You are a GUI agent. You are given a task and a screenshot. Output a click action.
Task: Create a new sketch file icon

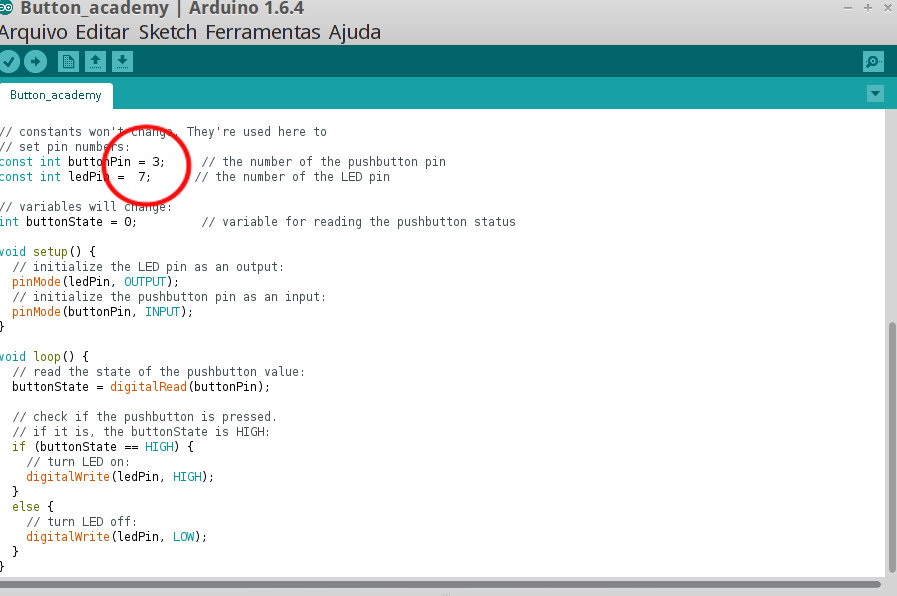click(x=68, y=62)
